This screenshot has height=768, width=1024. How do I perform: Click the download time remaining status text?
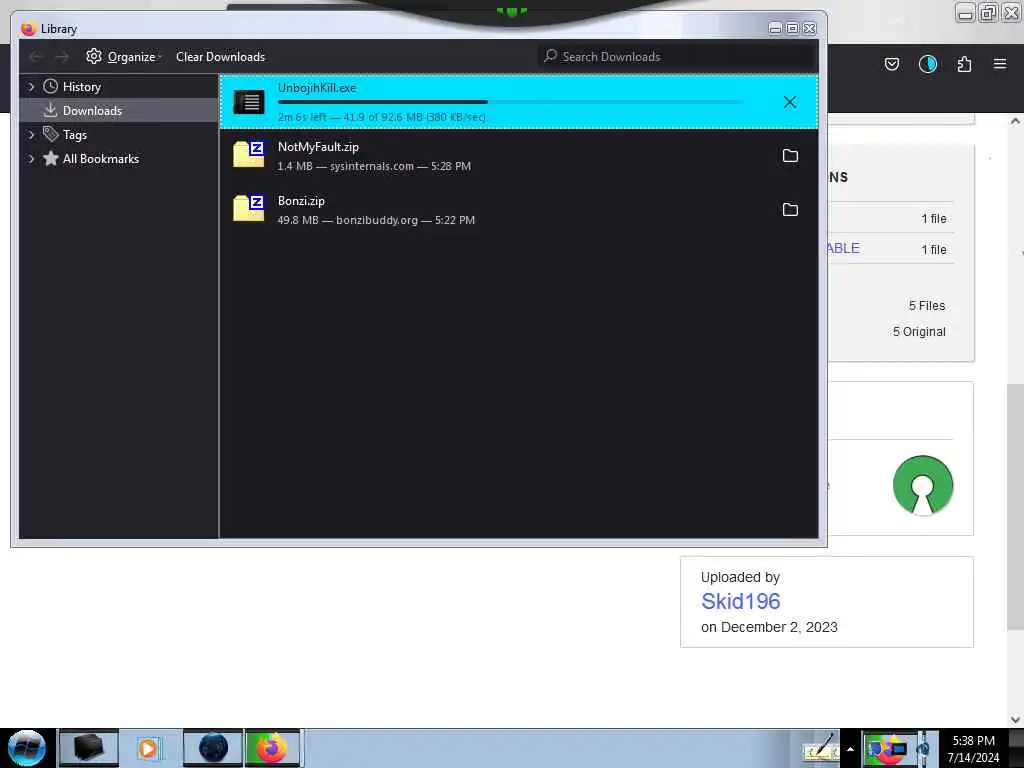coord(381,117)
